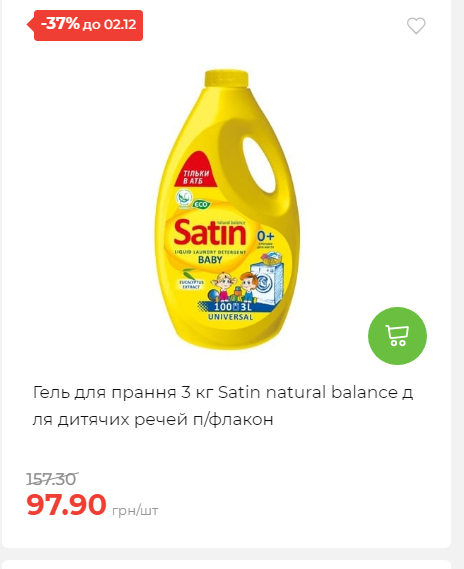
Task: Click the blue '100 3L' stripe on bottle
Action: tap(233, 307)
